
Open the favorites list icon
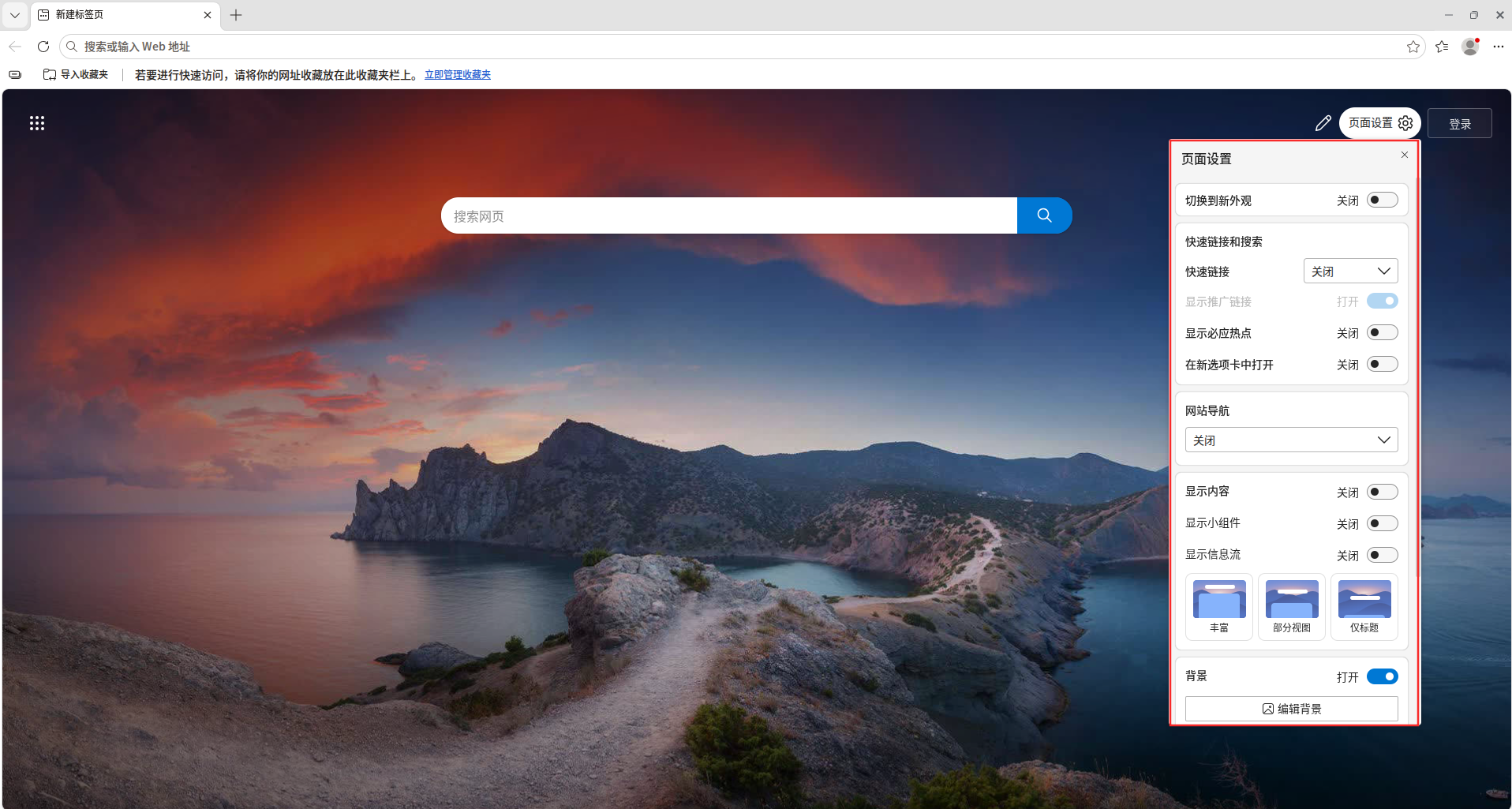(x=1442, y=47)
